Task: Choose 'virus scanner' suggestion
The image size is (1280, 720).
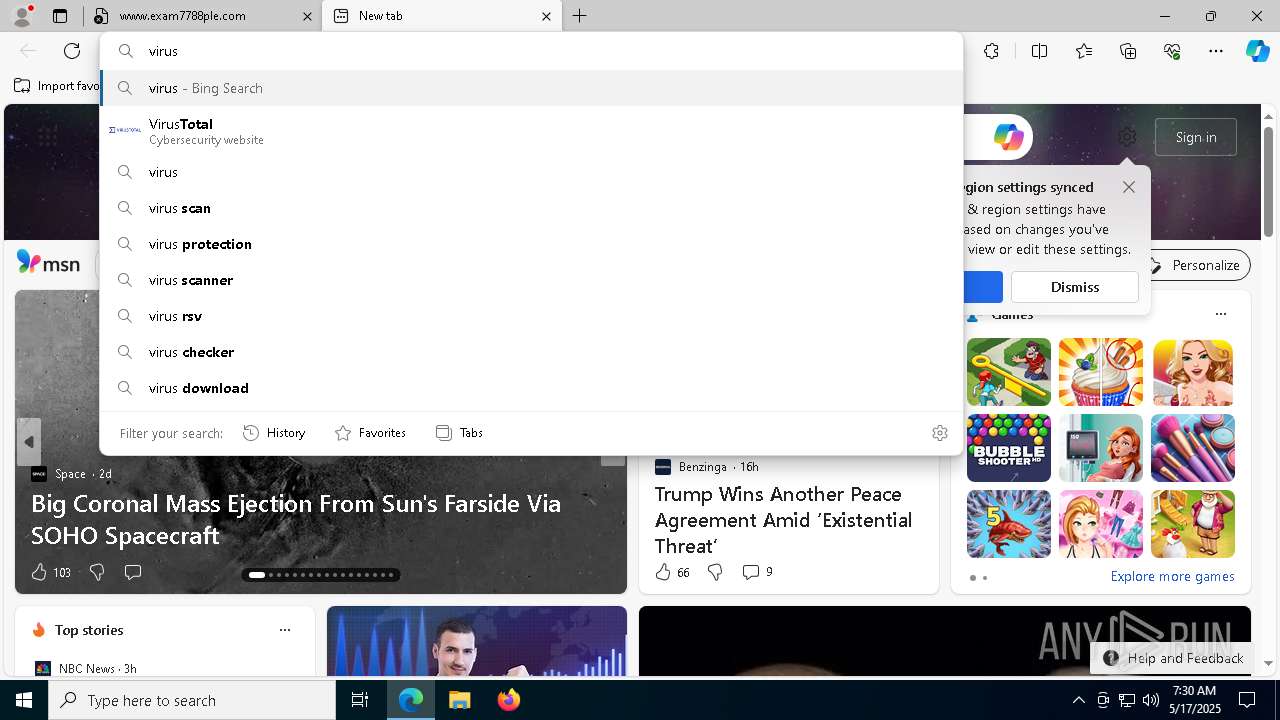Action: 531,280
